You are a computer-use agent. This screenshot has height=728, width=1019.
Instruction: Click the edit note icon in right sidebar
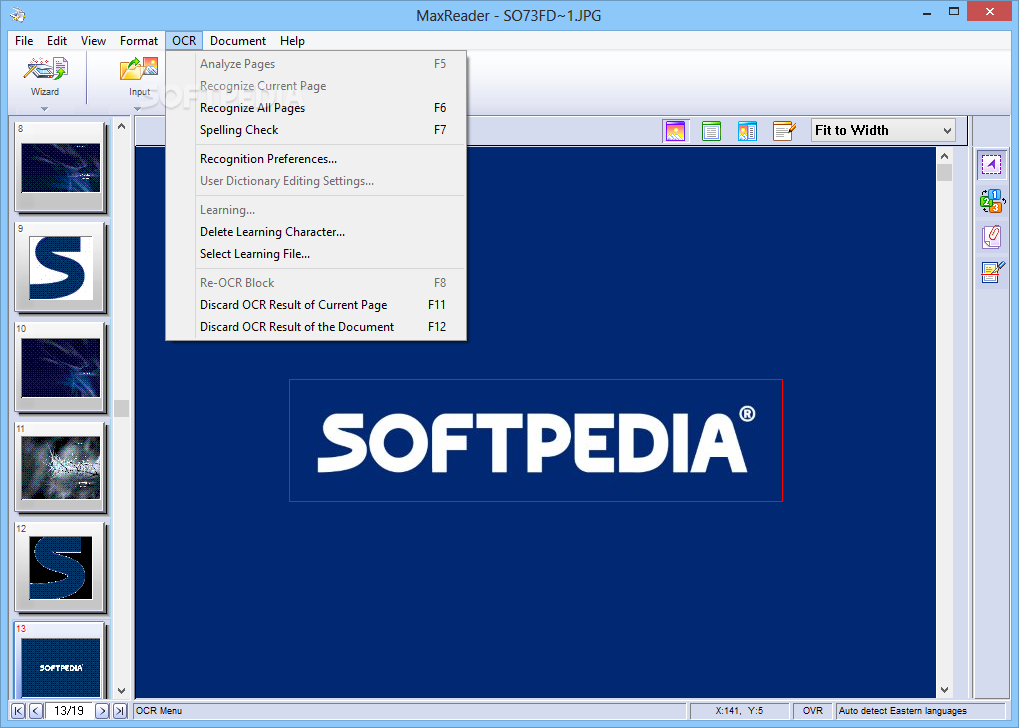pyautogui.click(x=992, y=272)
